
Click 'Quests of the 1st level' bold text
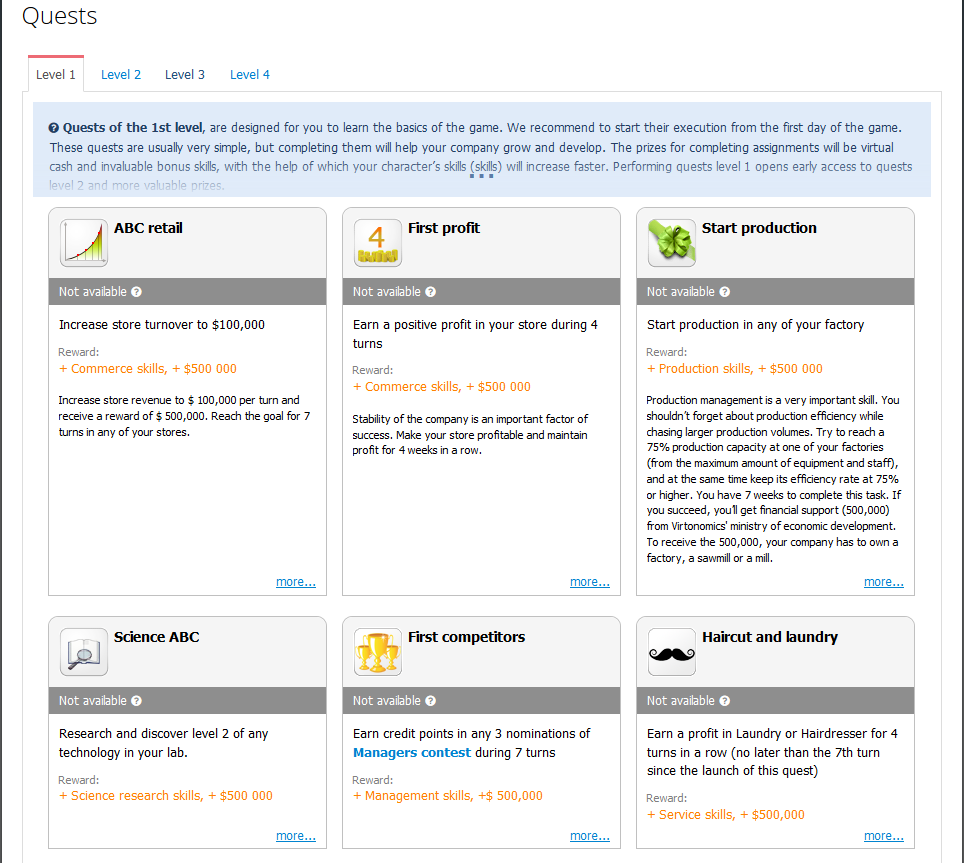(x=133, y=128)
